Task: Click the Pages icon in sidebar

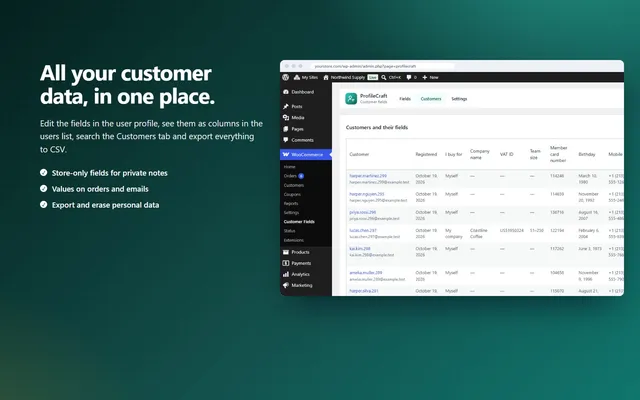Action: click(x=286, y=129)
